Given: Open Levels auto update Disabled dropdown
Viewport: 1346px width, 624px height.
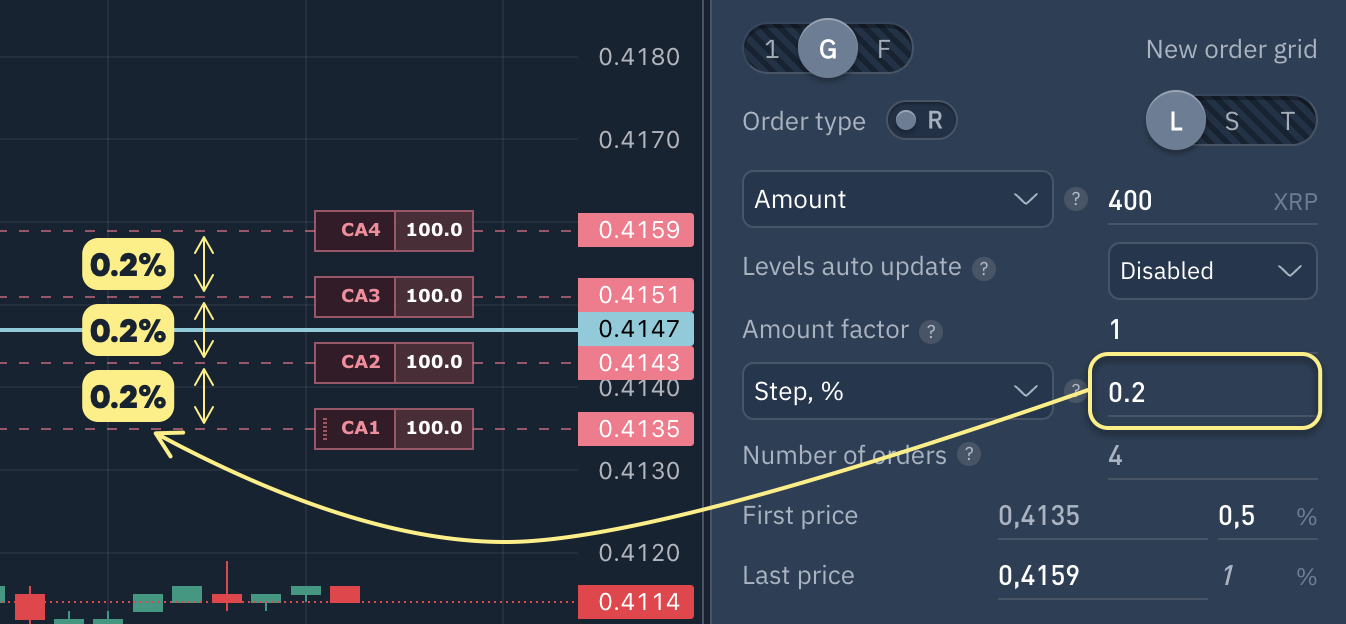Looking at the screenshot, I should (1212, 271).
